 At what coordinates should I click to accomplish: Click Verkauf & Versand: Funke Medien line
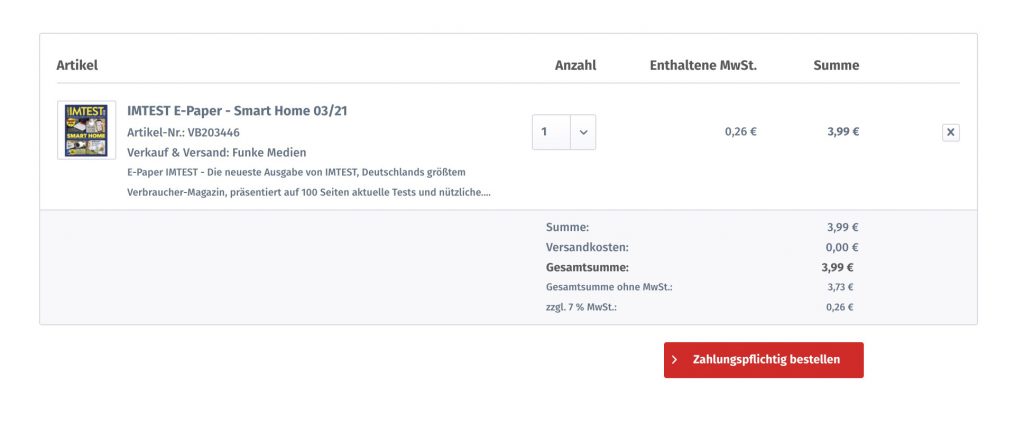coord(217,153)
